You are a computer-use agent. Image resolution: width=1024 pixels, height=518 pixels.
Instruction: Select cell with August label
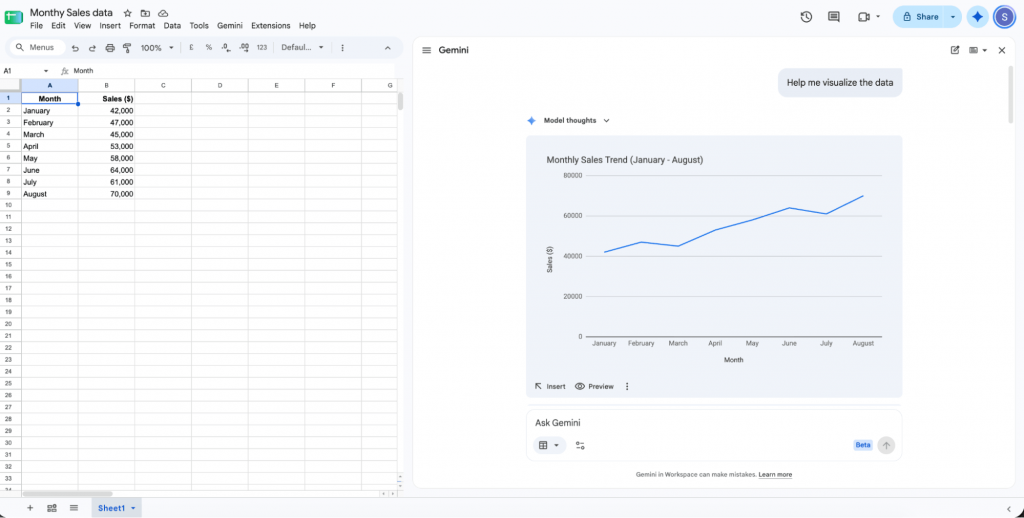50,194
